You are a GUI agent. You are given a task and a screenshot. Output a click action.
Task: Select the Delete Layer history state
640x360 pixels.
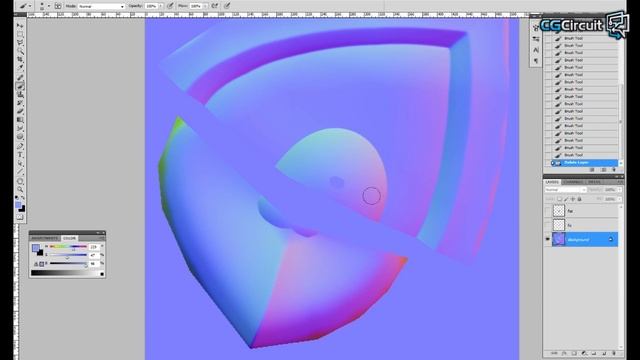coord(584,162)
